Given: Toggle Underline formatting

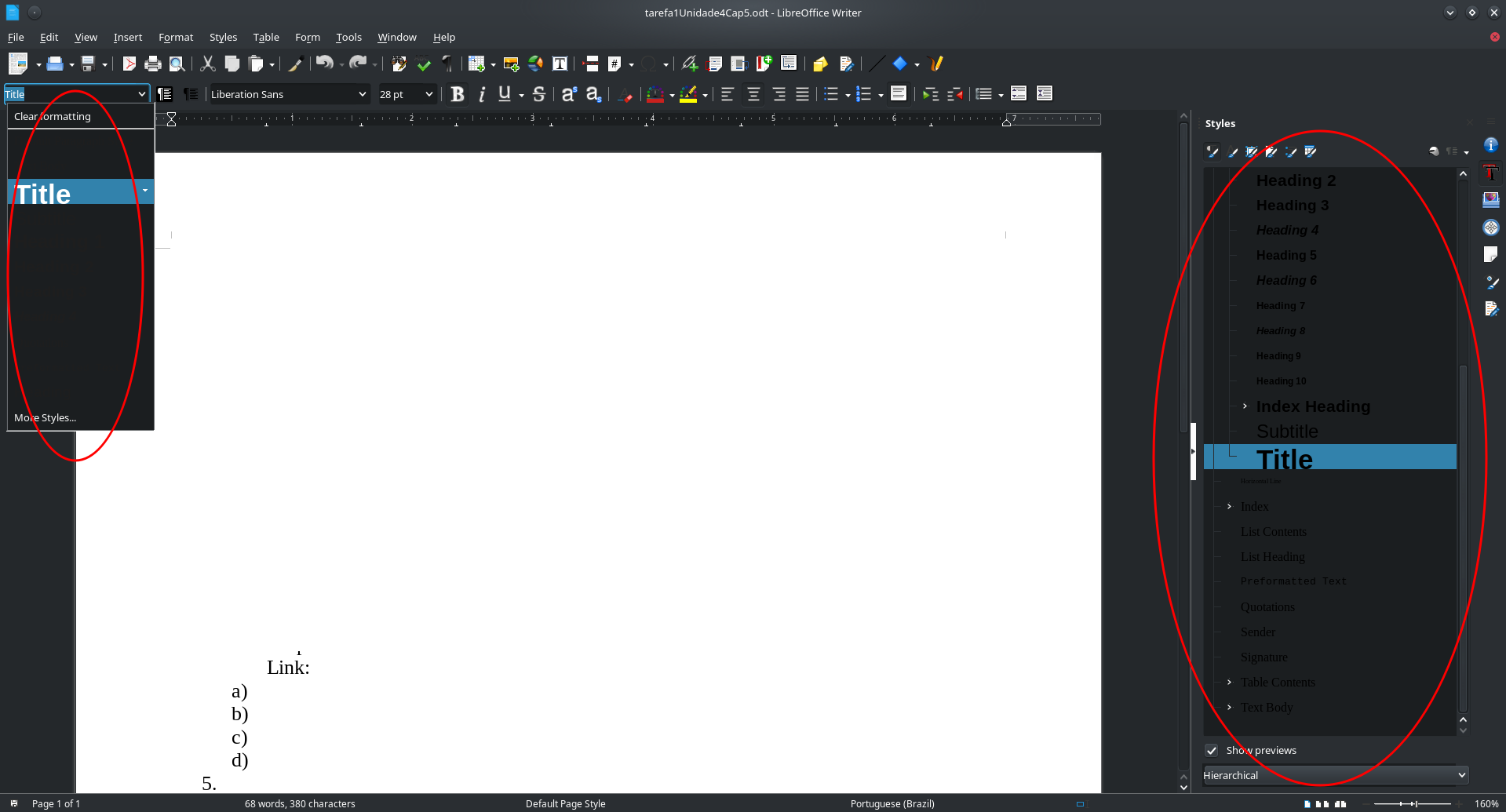Looking at the screenshot, I should [505, 94].
